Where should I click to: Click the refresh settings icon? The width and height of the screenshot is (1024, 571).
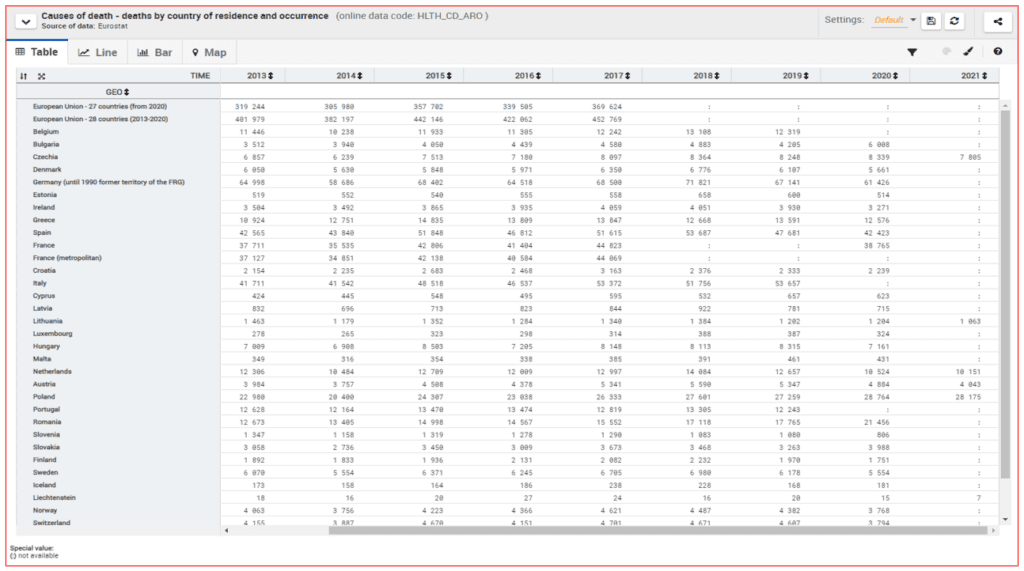pos(955,21)
